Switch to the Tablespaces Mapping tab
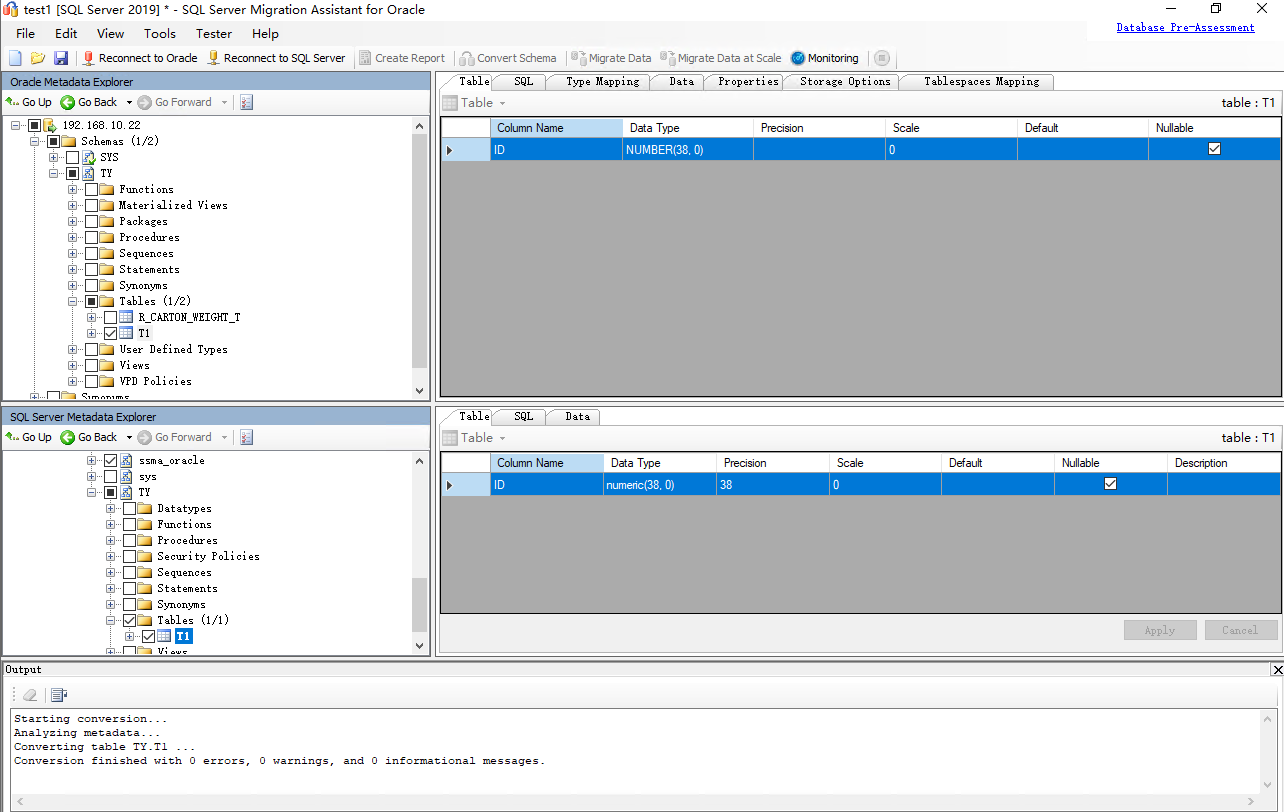The width and height of the screenshot is (1284, 812). point(981,81)
